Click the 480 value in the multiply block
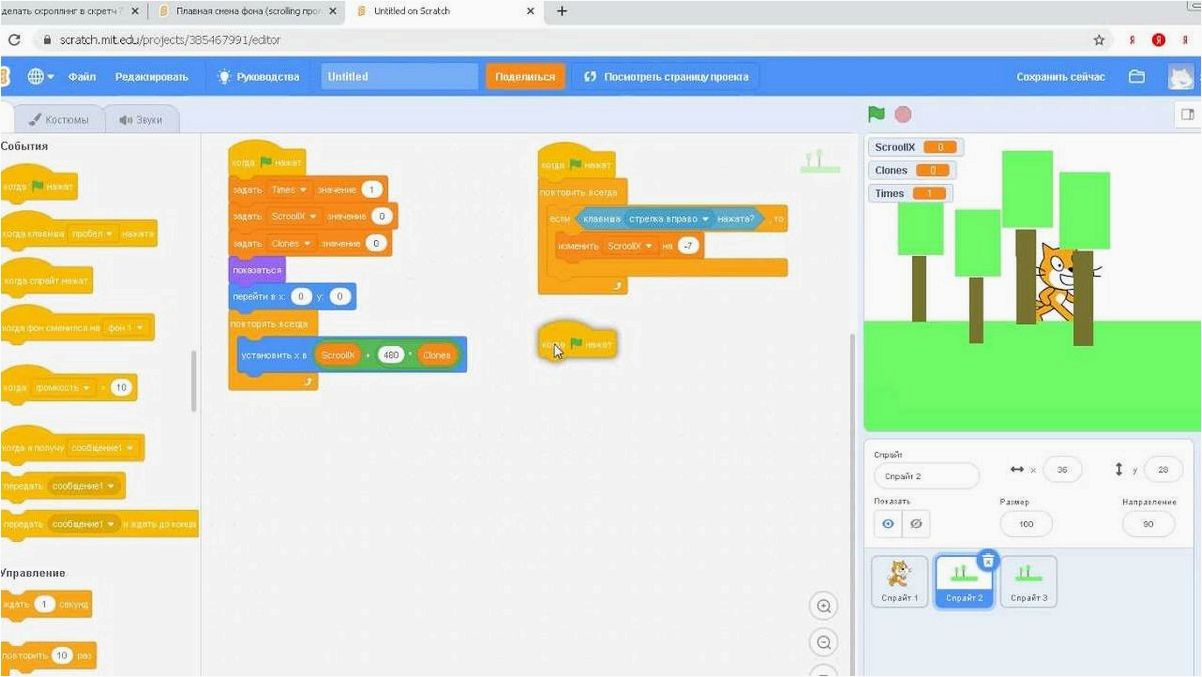Image resolution: width=1202 pixels, height=677 pixels. (x=390, y=355)
